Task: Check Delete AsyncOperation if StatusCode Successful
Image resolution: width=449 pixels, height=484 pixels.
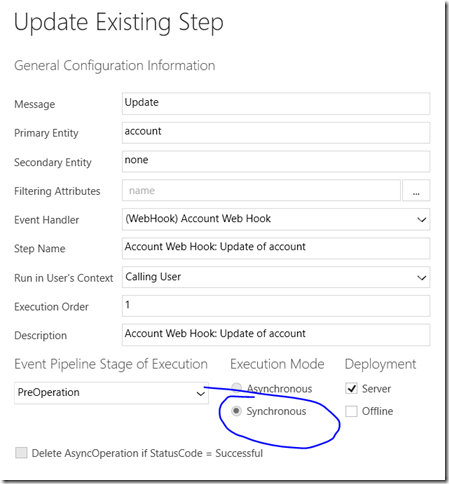Action: click(21, 453)
